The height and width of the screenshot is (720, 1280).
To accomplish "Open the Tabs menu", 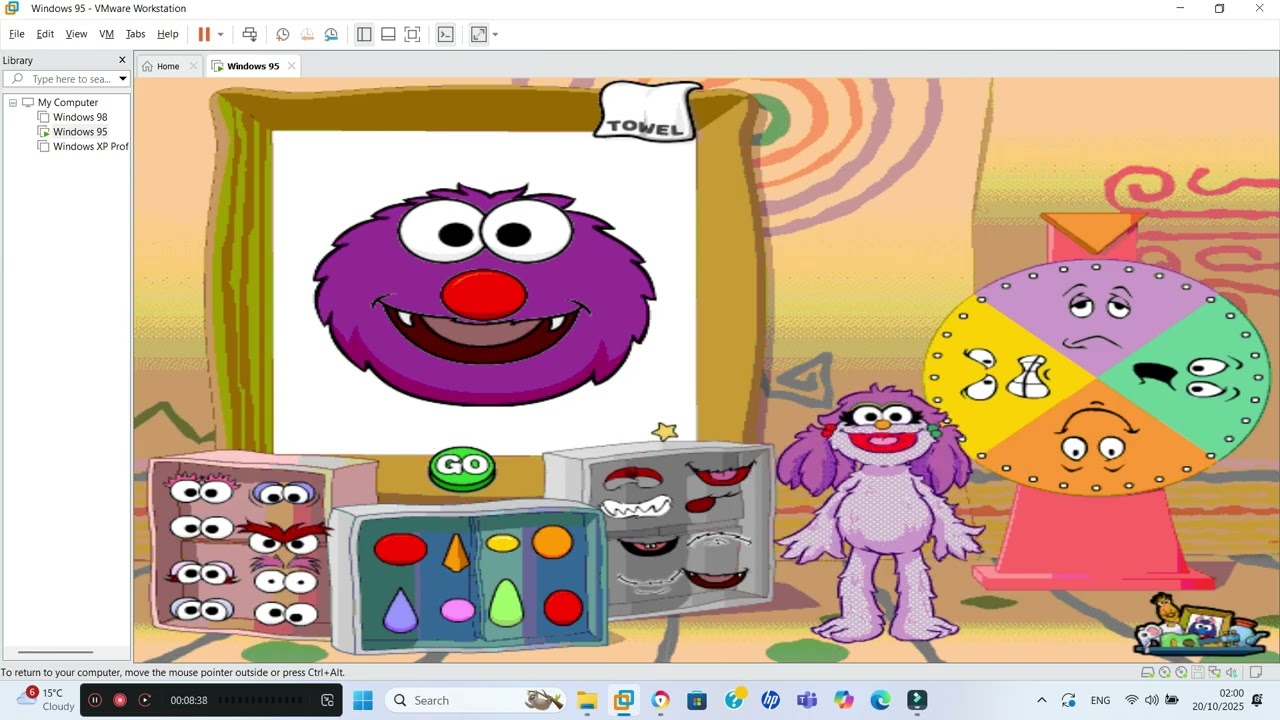I will [x=135, y=34].
